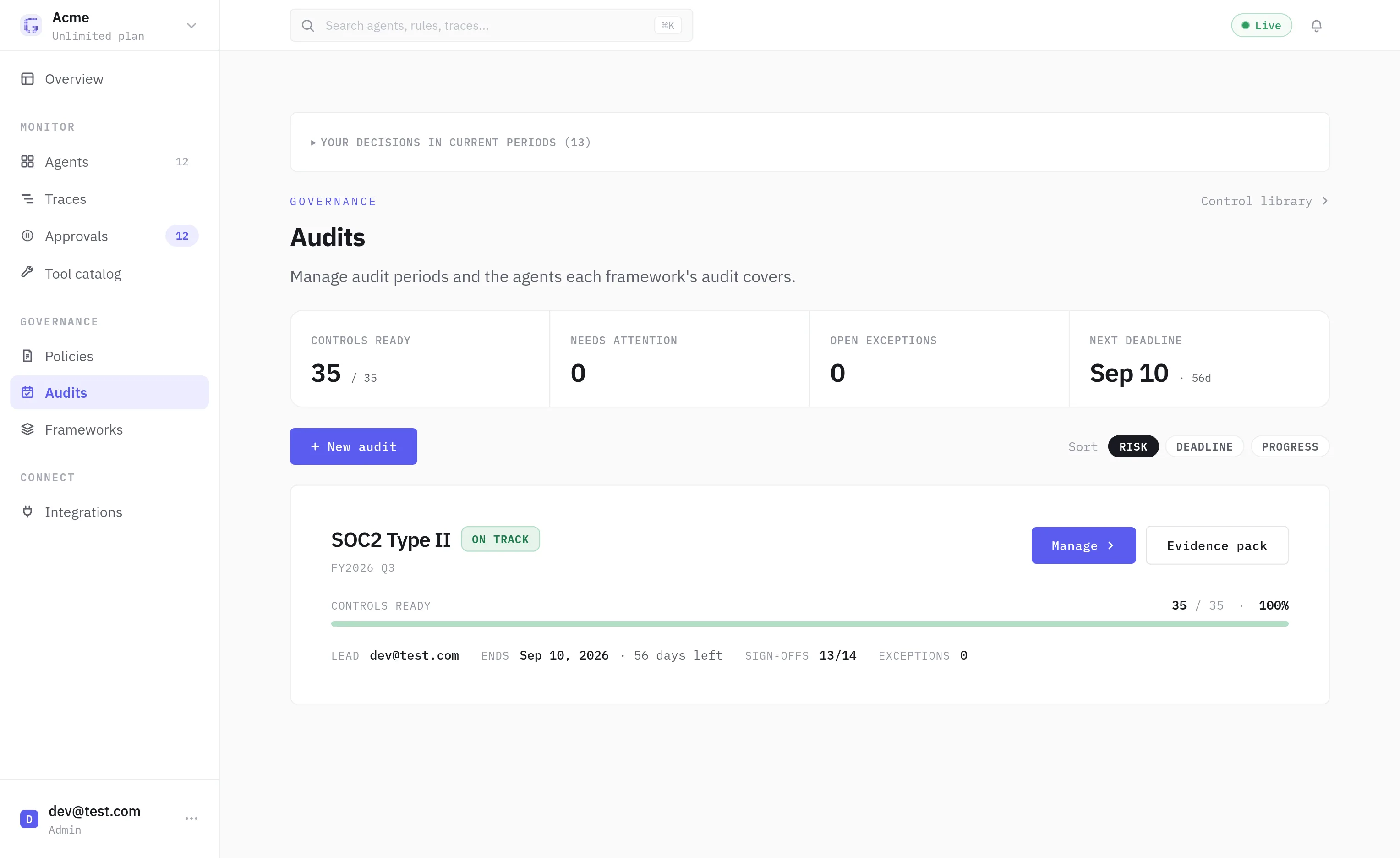The image size is (1400, 858).
Task: Click the Tool catalog wrench icon
Action: pos(27,272)
